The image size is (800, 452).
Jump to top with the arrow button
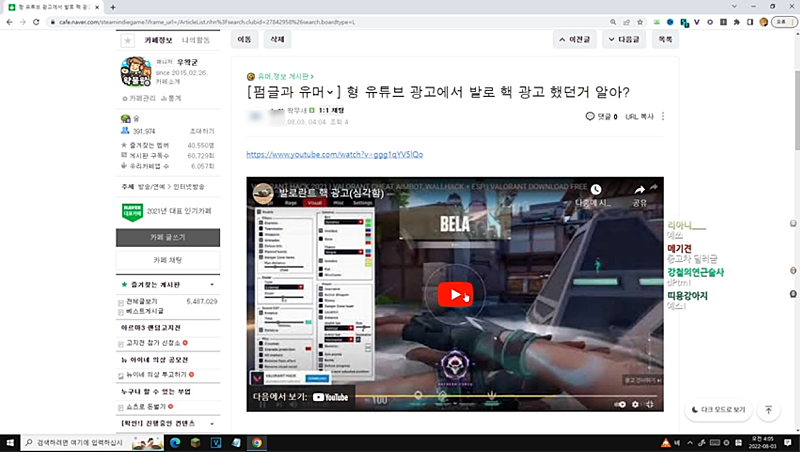(x=768, y=409)
